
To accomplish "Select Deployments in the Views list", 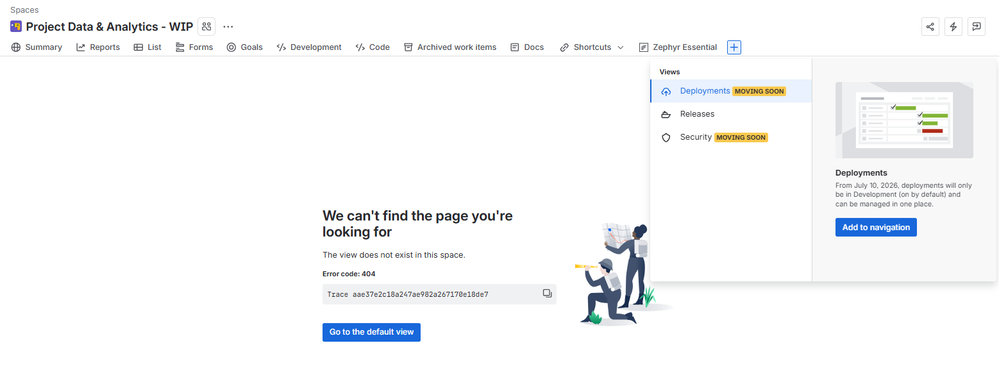I will click(731, 91).
